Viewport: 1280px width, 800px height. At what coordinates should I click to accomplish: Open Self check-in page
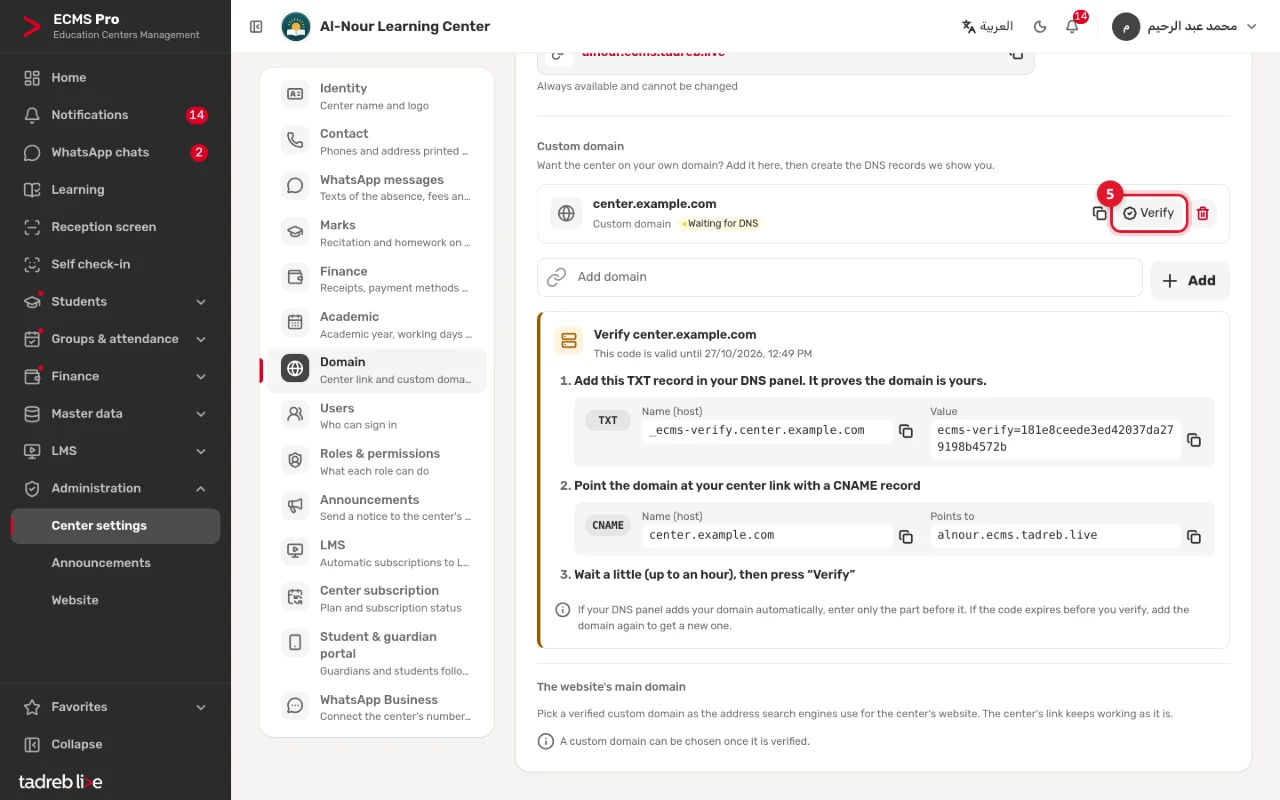(115, 264)
